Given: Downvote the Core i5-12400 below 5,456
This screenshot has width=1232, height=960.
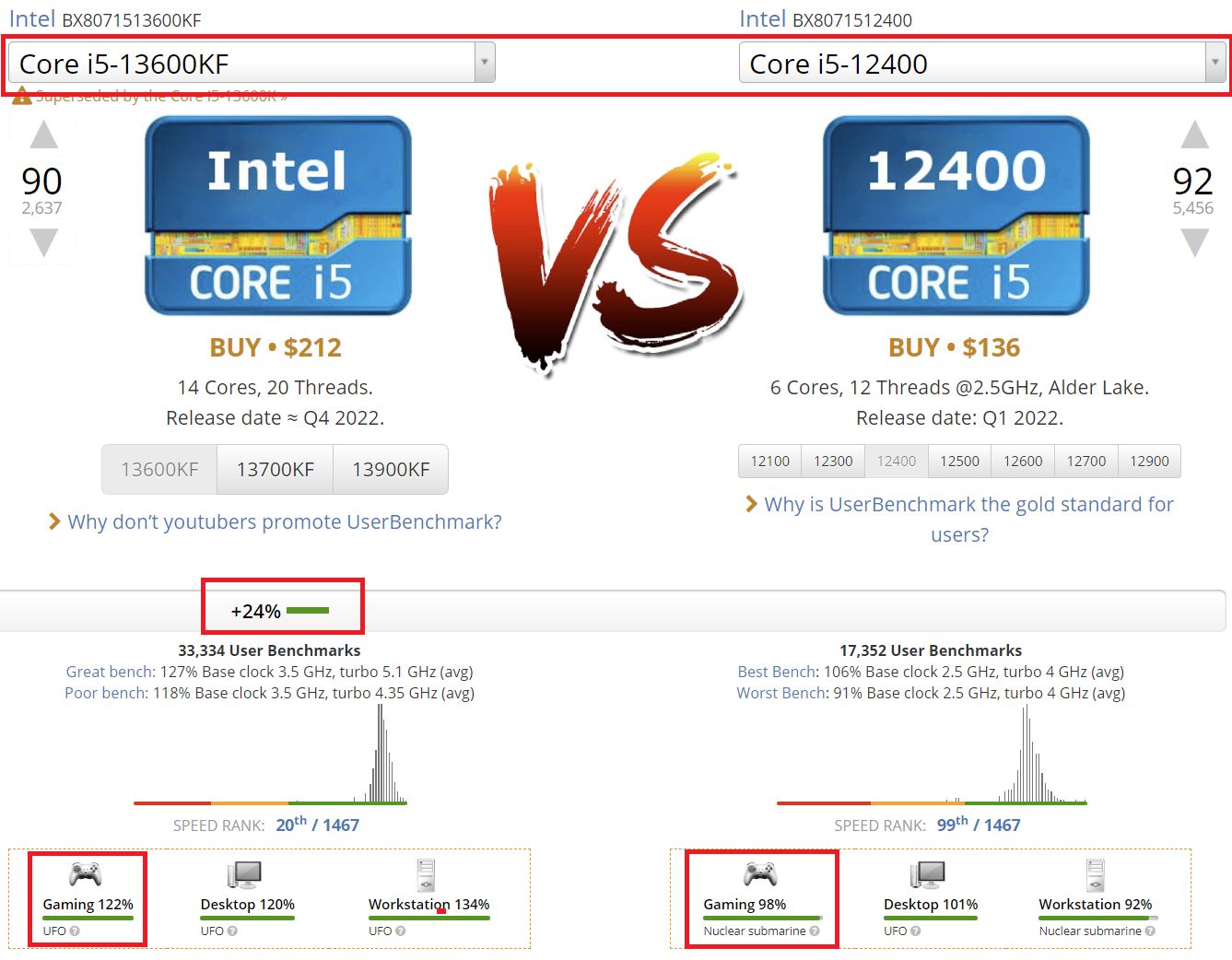Looking at the screenshot, I should 1194,242.
